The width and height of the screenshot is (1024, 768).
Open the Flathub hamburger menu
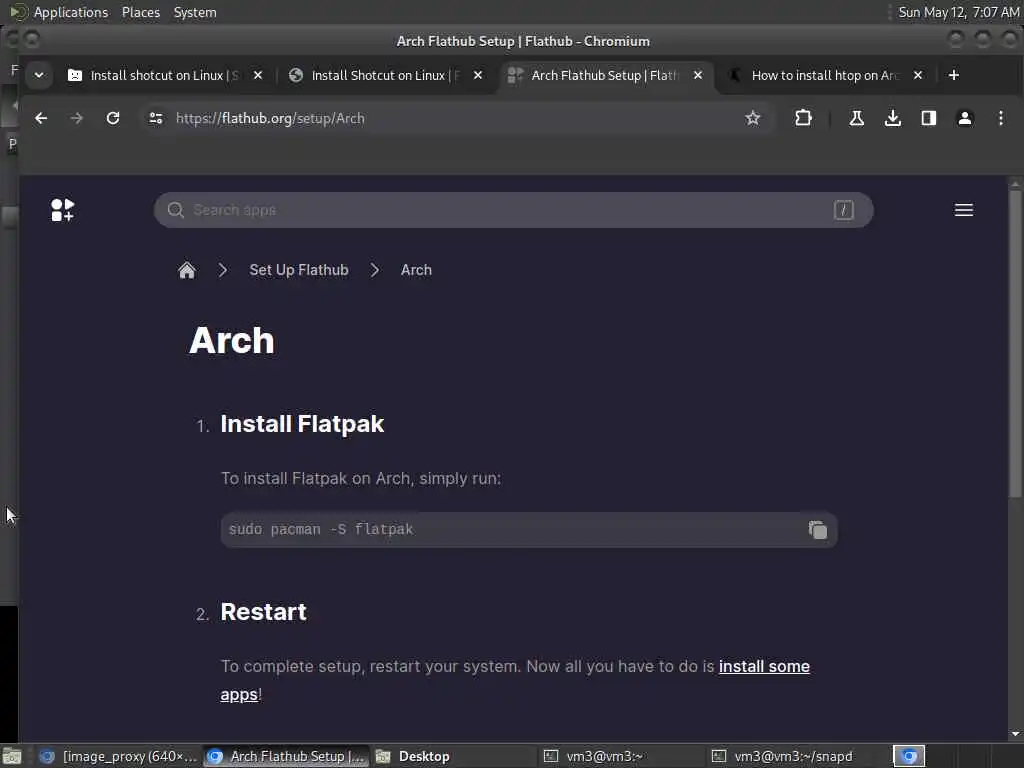click(x=963, y=210)
